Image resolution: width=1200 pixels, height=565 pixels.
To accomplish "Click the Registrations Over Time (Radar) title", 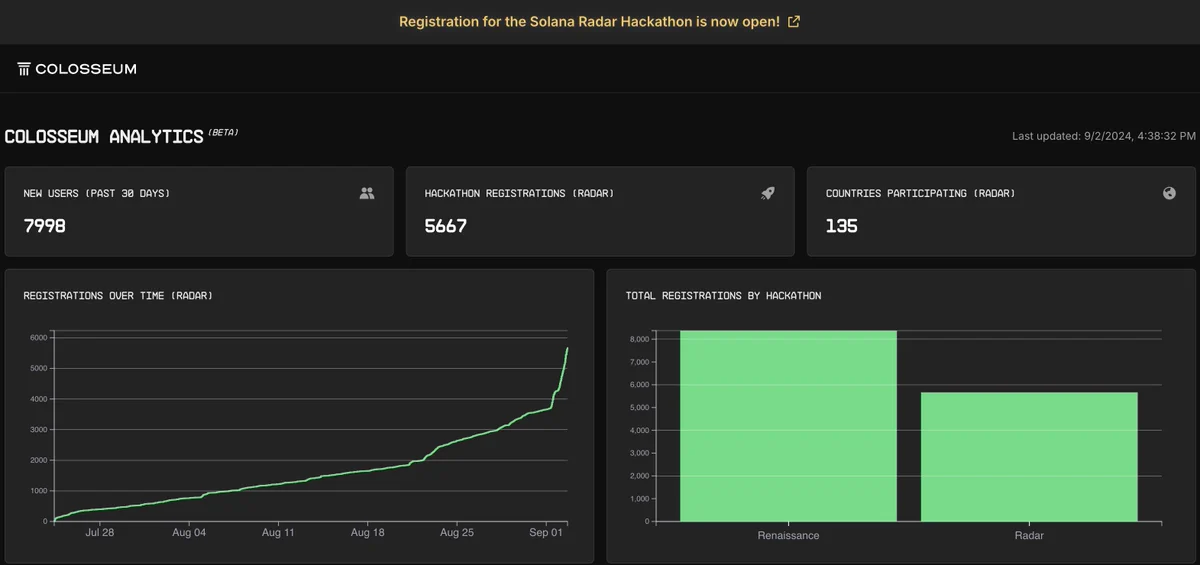I will [118, 296].
